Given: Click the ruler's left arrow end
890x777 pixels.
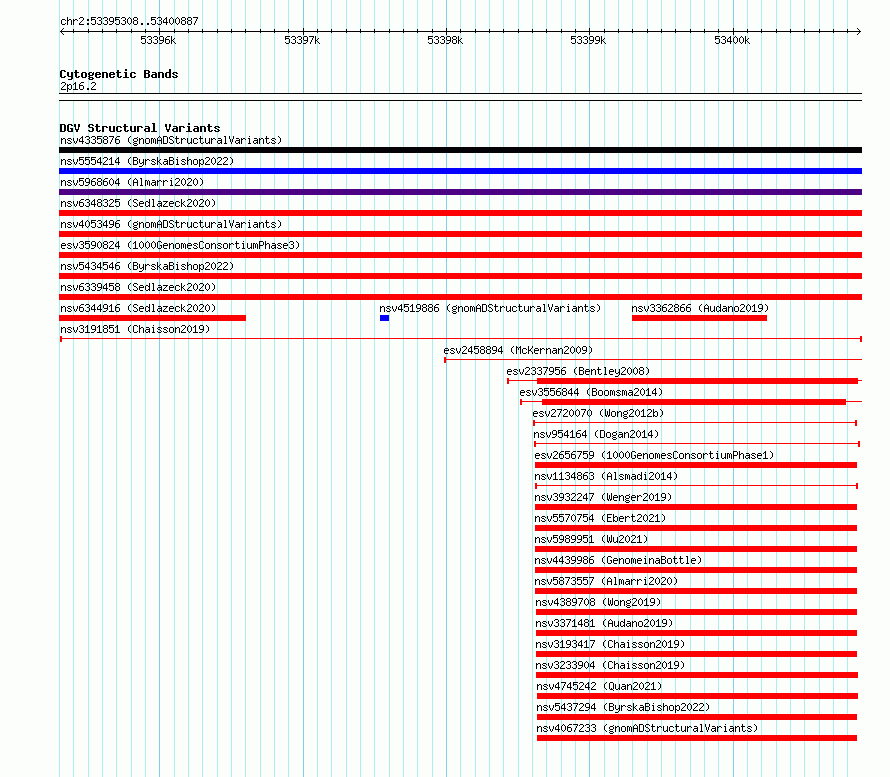Looking at the screenshot, I should coord(62,32).
